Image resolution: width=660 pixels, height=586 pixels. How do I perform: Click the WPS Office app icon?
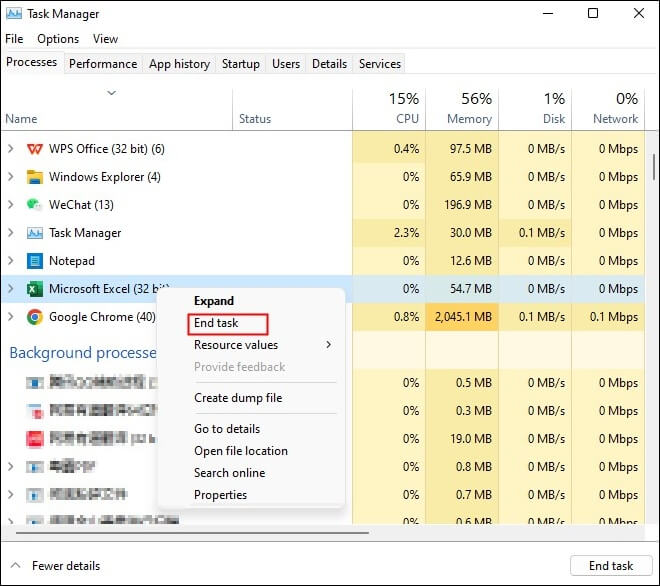[x=34, y=149]
